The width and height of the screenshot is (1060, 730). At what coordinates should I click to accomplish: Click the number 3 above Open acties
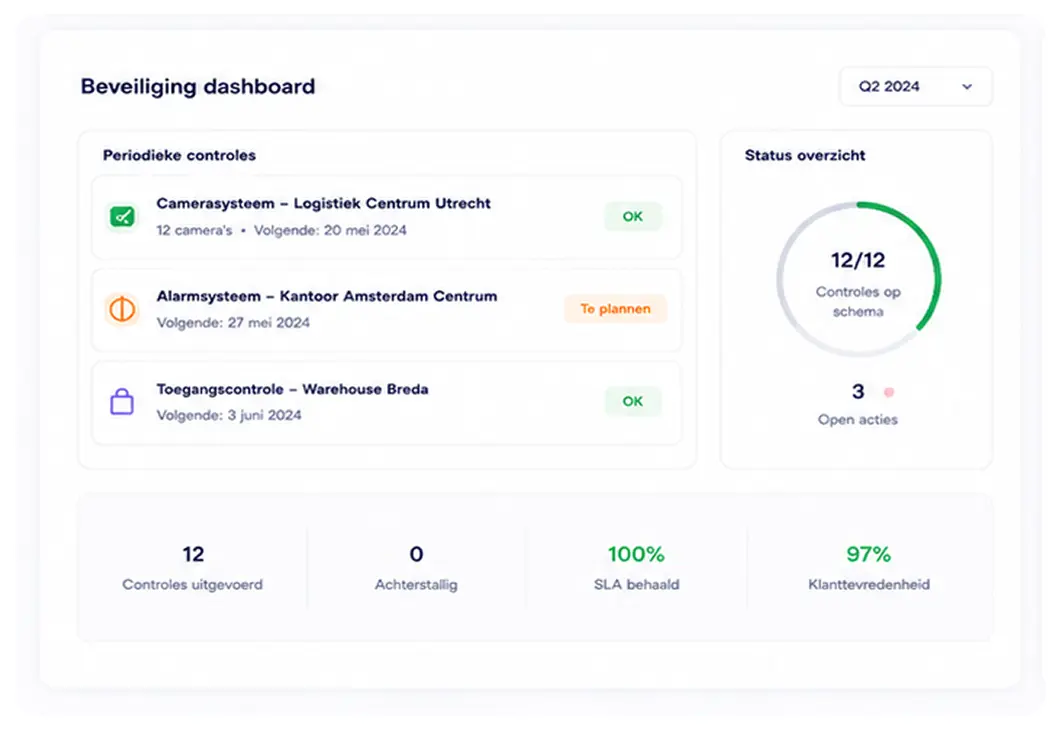858,391
